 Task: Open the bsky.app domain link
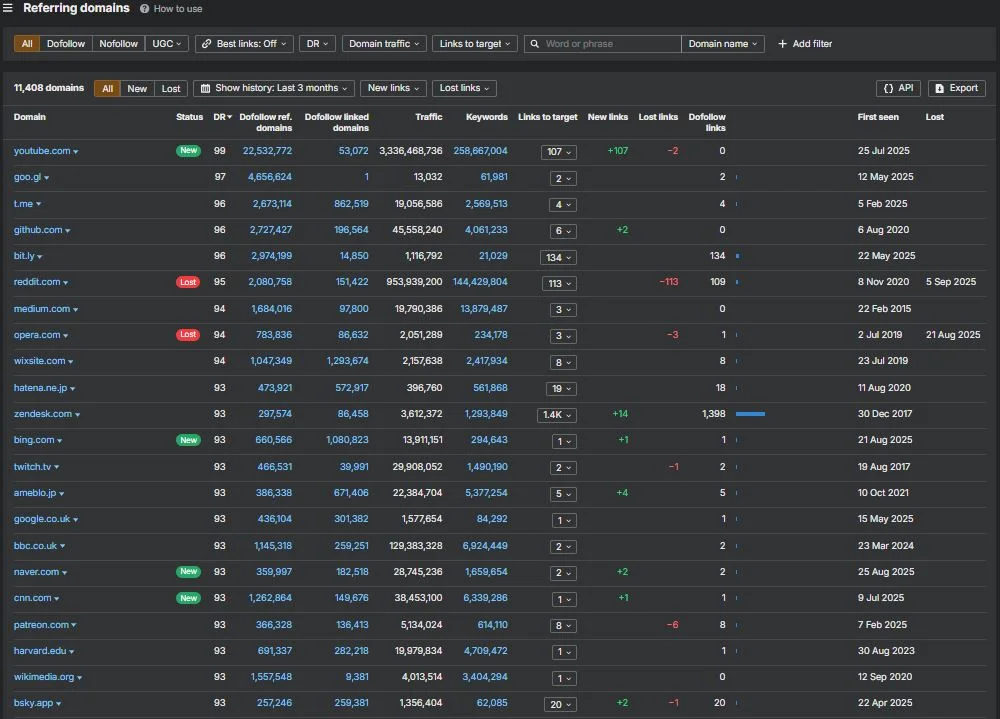coord(34,703)
